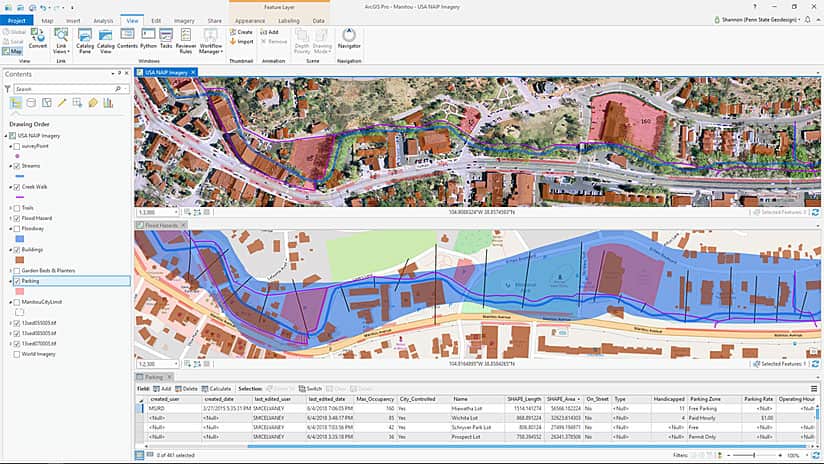824x464 pixels.
Task: Click the Undo icon
Action: tap(43, 7)
